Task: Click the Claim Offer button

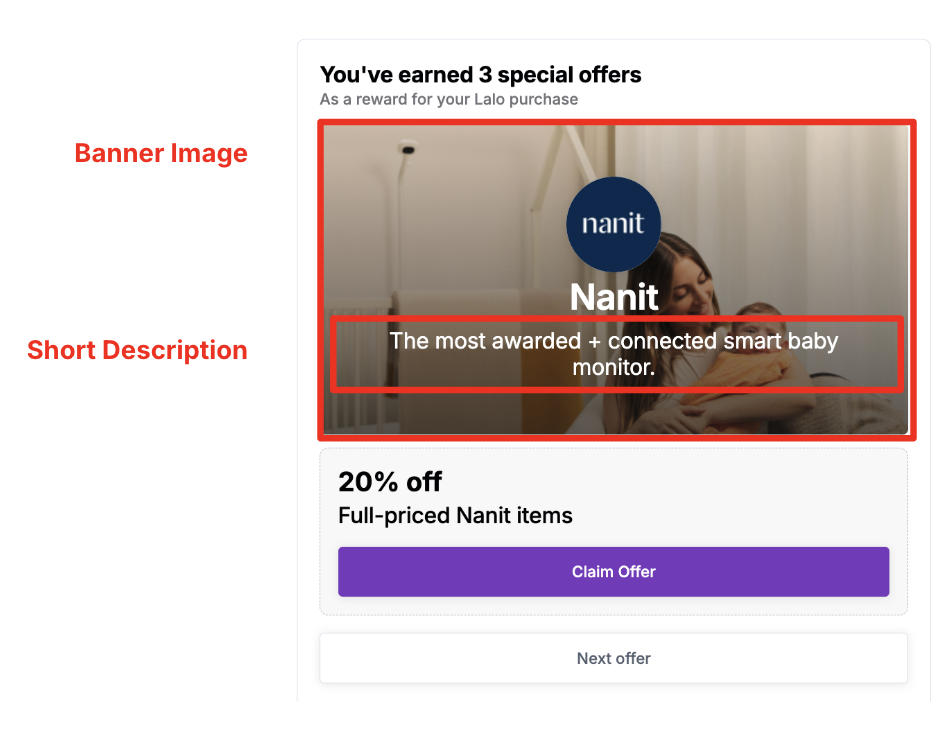Action: point(613,572)
